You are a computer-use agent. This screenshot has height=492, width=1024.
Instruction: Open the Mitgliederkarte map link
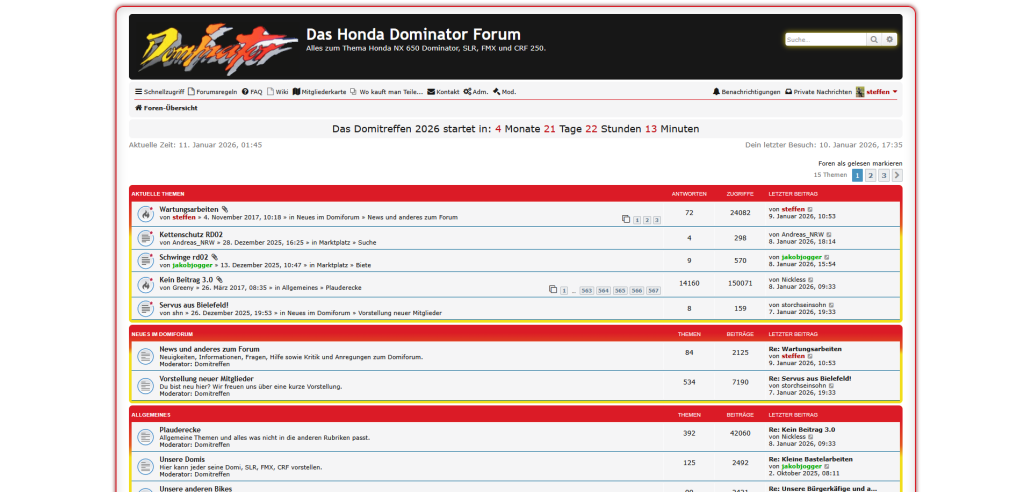(319, 92)
